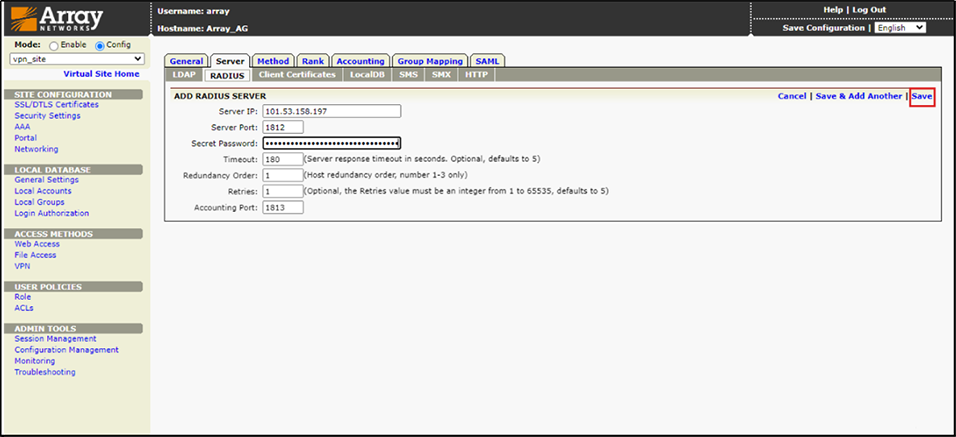Image resolution: width=956 pixels, height=437 pixels.
Task: Click Save Configuration in header
Action: 823,28
